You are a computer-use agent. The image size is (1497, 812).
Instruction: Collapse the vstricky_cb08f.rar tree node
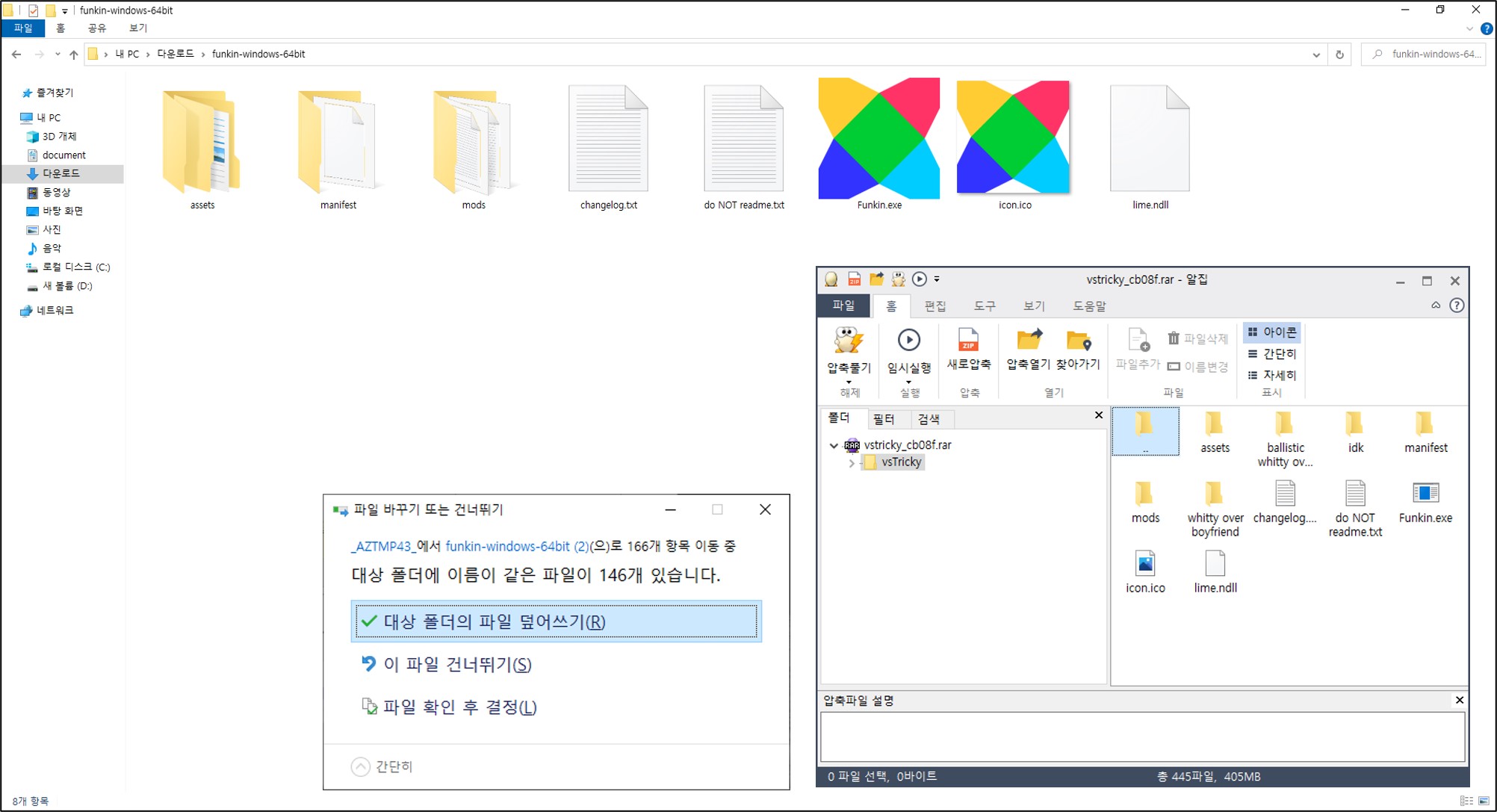[834, 445]
